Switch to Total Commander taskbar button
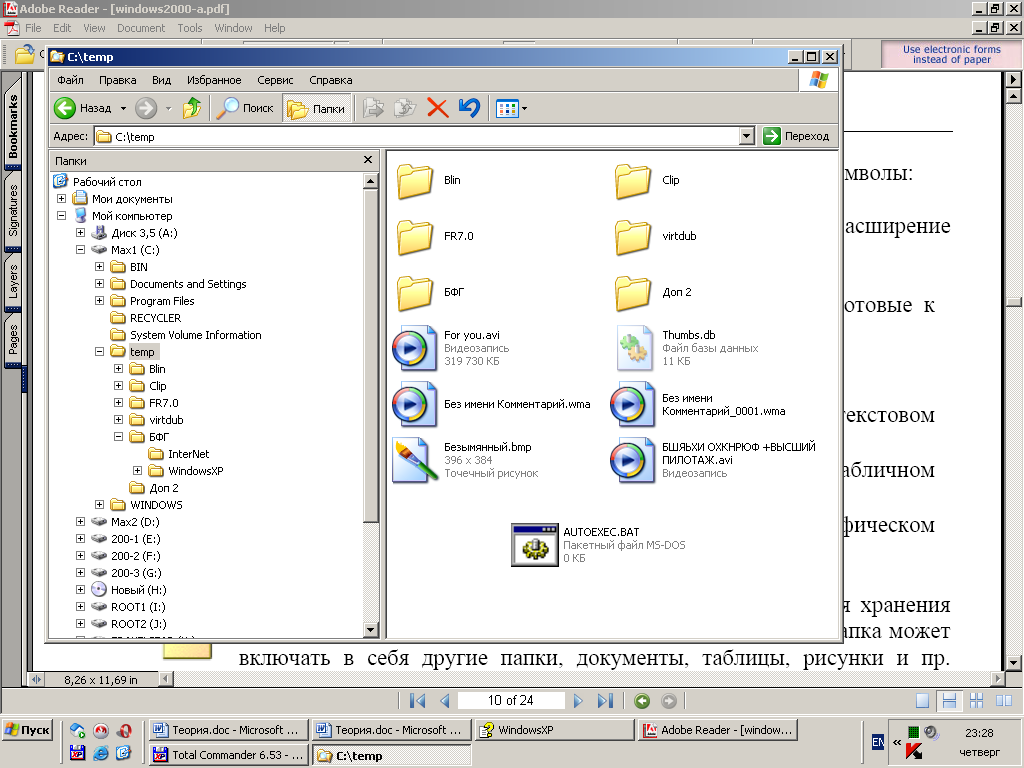 coord(228,755)
